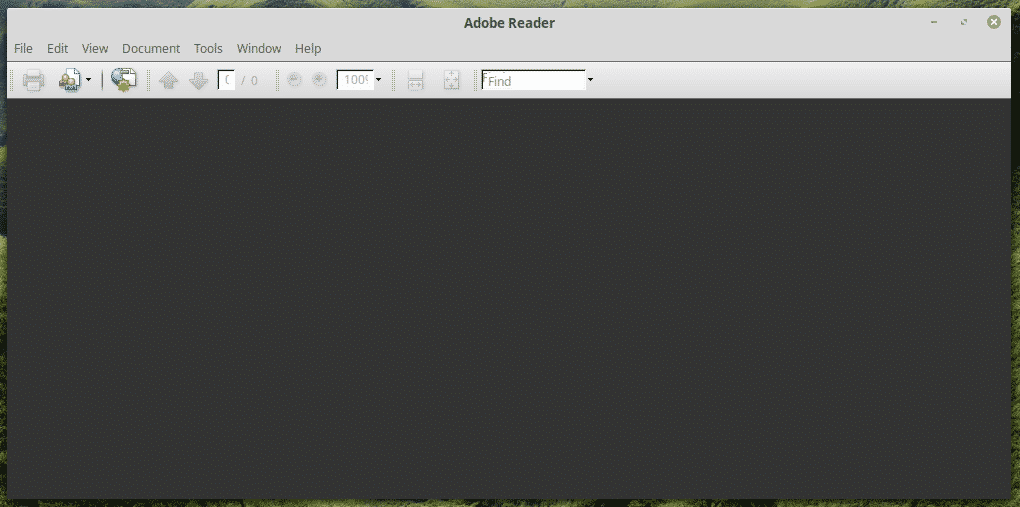Go to the previous page using the up arrow
This screenshot has width=1020, height=507.
[168, 81]
